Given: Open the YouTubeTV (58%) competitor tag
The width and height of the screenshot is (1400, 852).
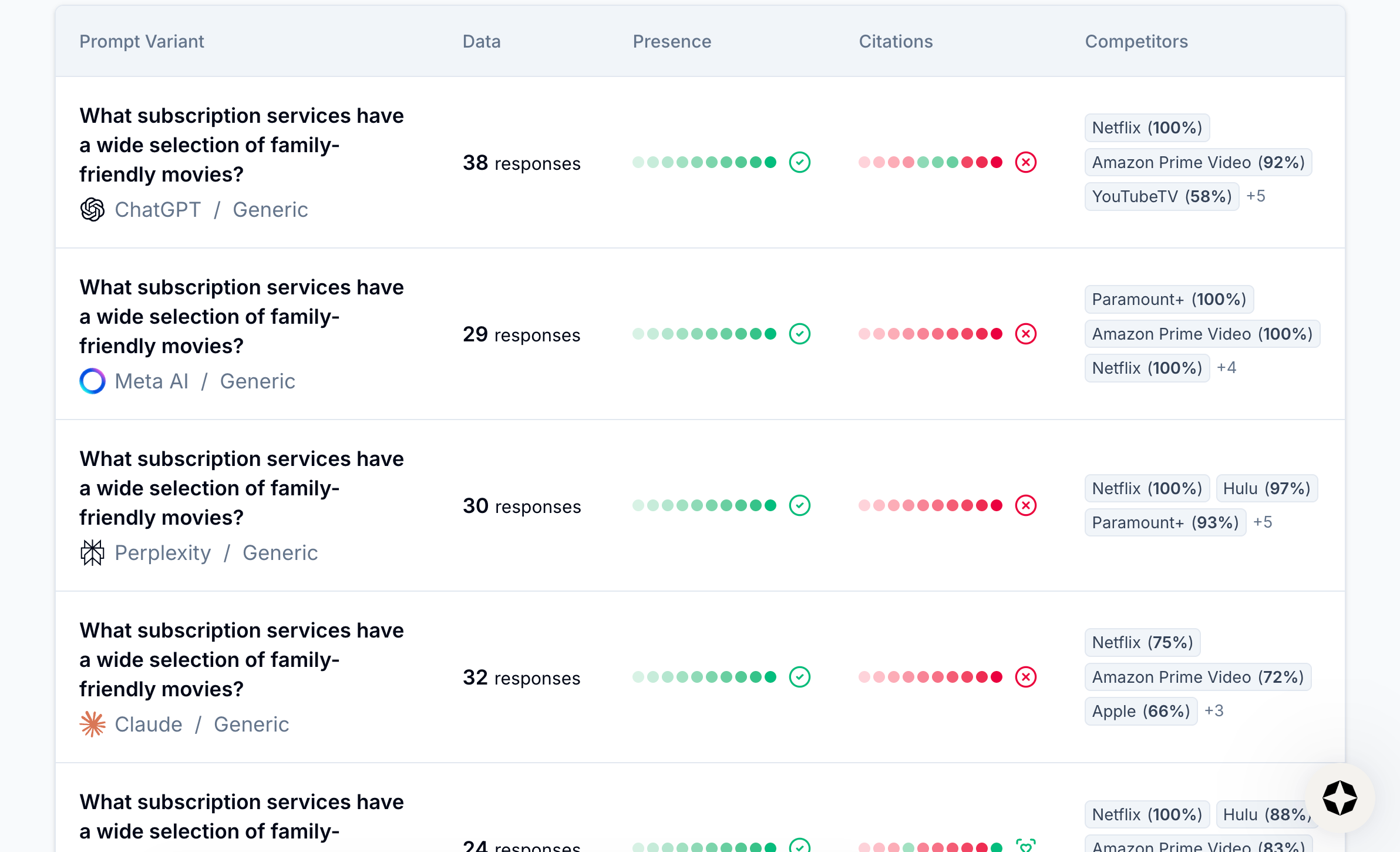Looking at the screenshot, I should 1161,196.
